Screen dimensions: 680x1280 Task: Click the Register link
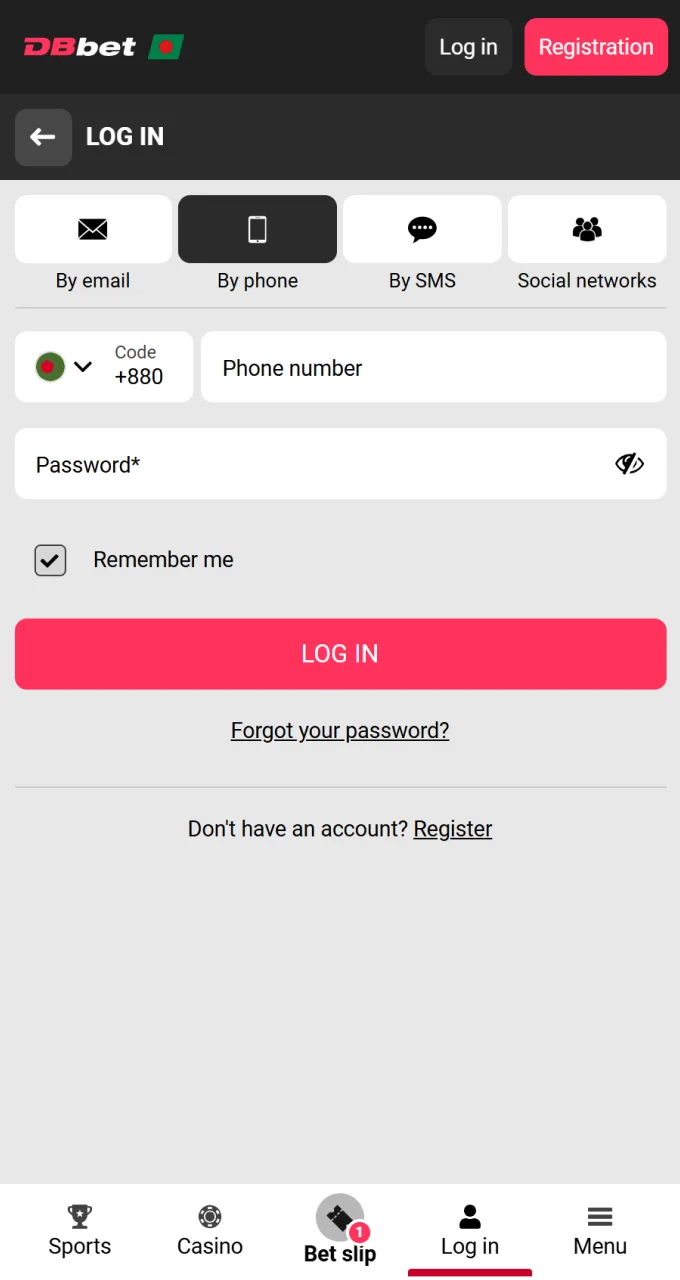point(453,828)
